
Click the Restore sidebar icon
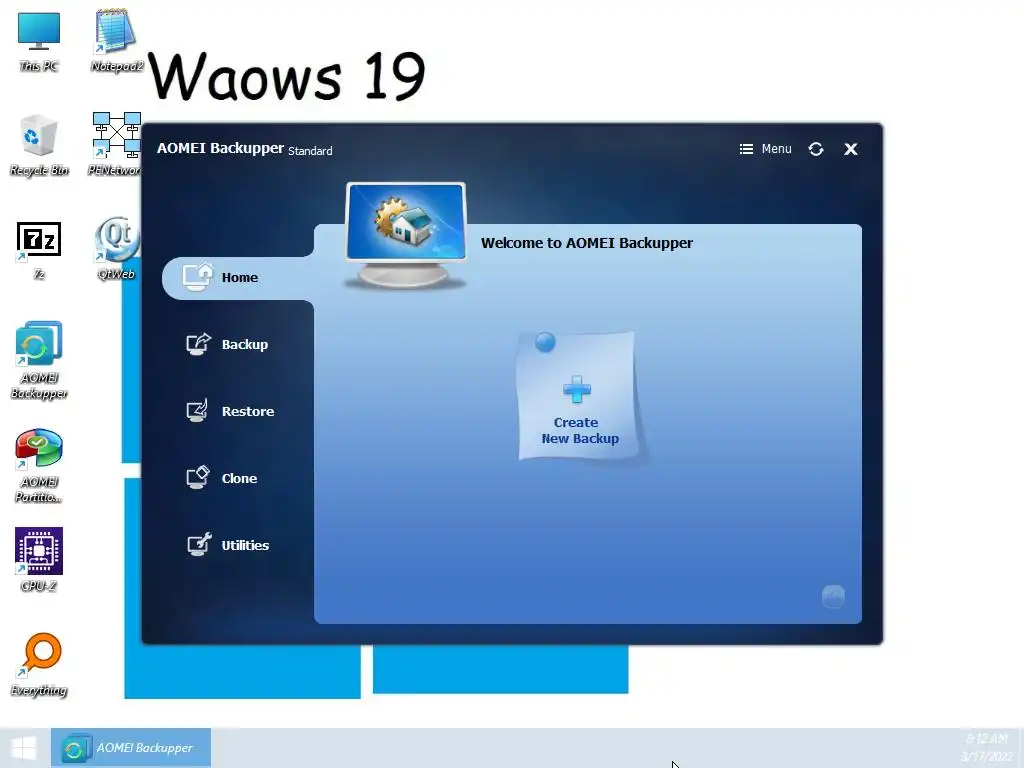(197, 411)
